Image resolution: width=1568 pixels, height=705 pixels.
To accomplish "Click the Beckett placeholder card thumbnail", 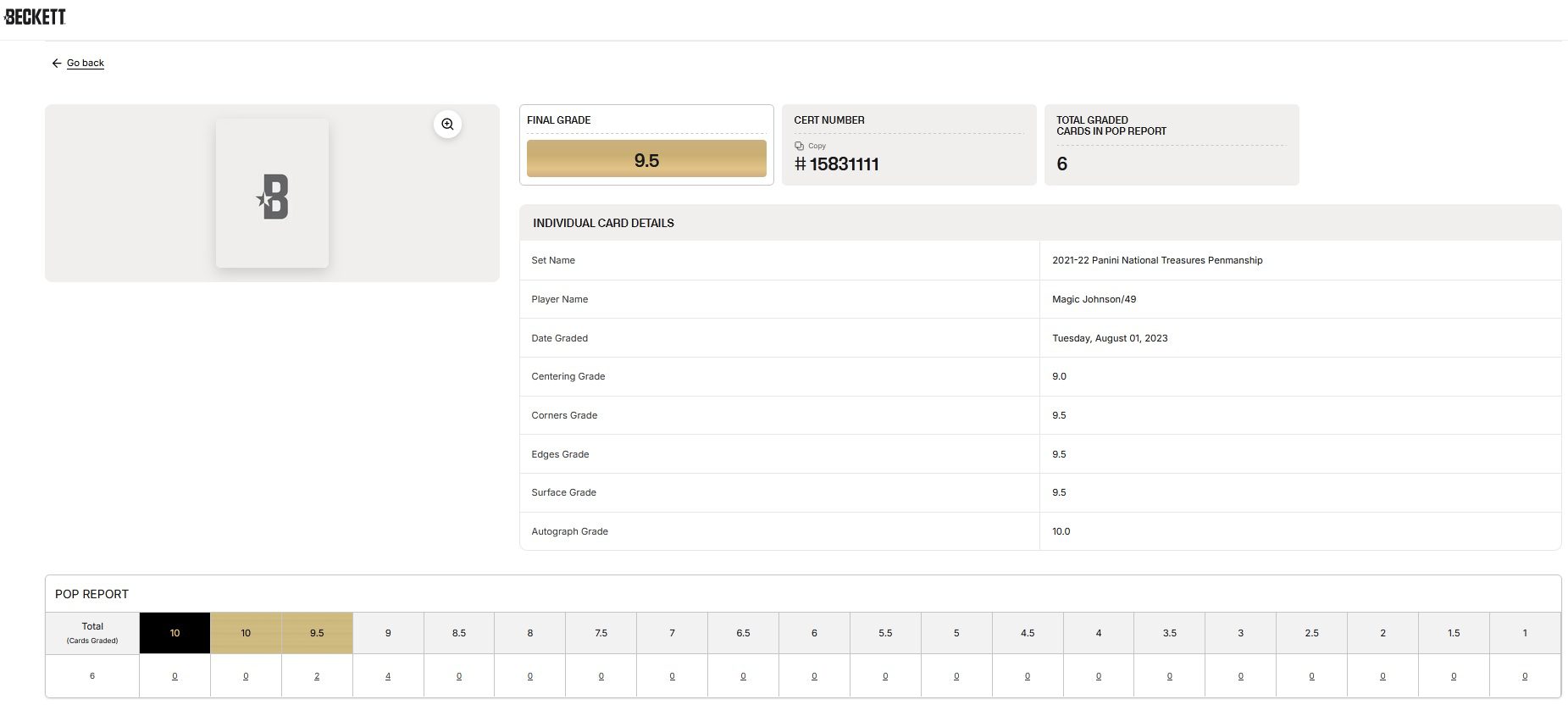I will pos(272,194).
